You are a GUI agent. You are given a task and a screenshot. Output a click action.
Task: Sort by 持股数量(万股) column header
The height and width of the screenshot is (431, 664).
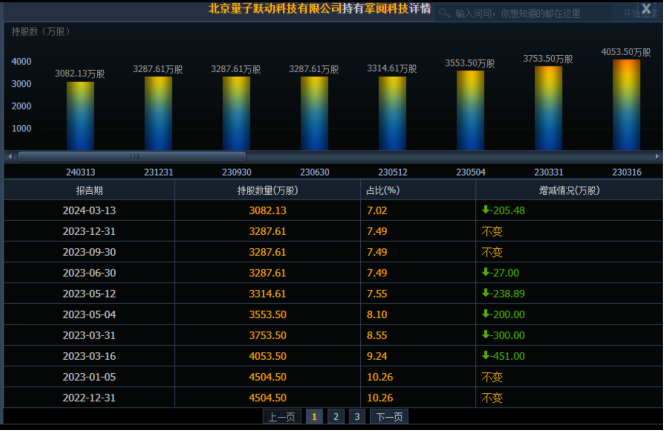(x=267, y=190)
